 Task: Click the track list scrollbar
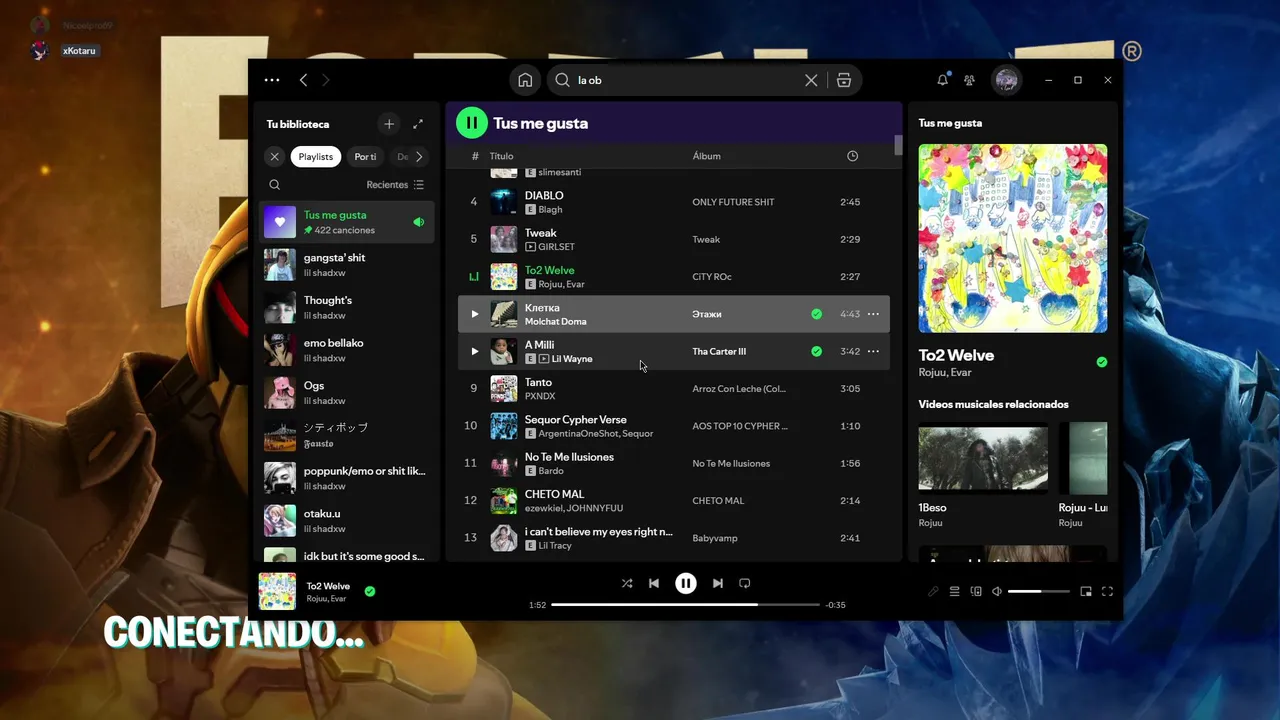pos(898,147)
